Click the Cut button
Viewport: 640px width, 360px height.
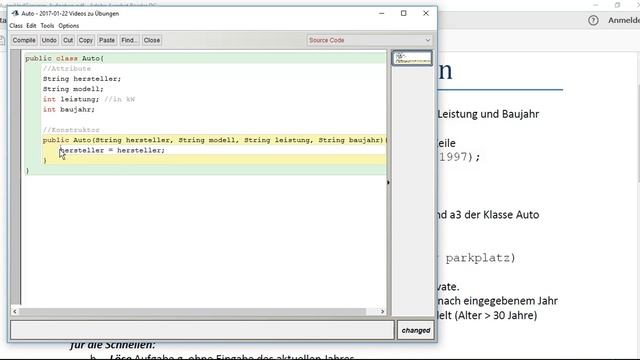point(68,40)
